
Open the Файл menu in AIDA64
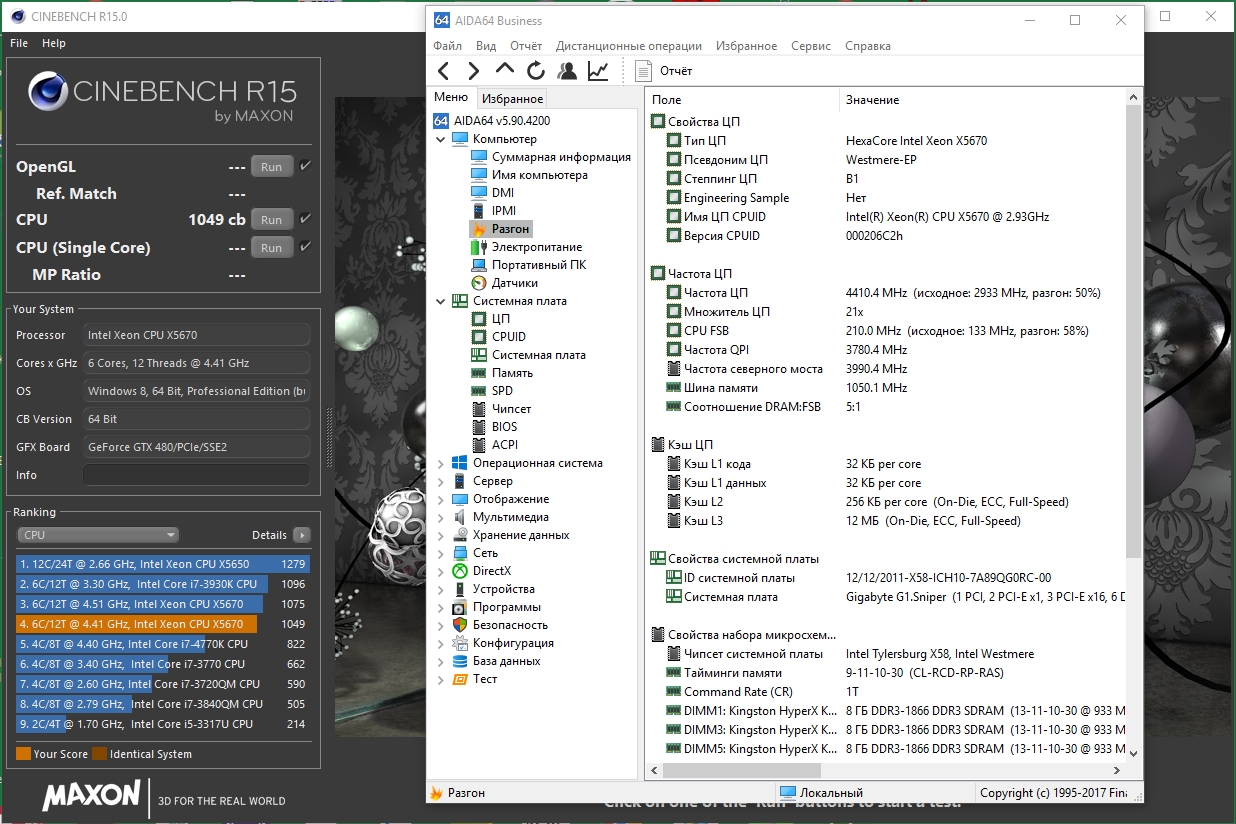[x=448, y=46]
